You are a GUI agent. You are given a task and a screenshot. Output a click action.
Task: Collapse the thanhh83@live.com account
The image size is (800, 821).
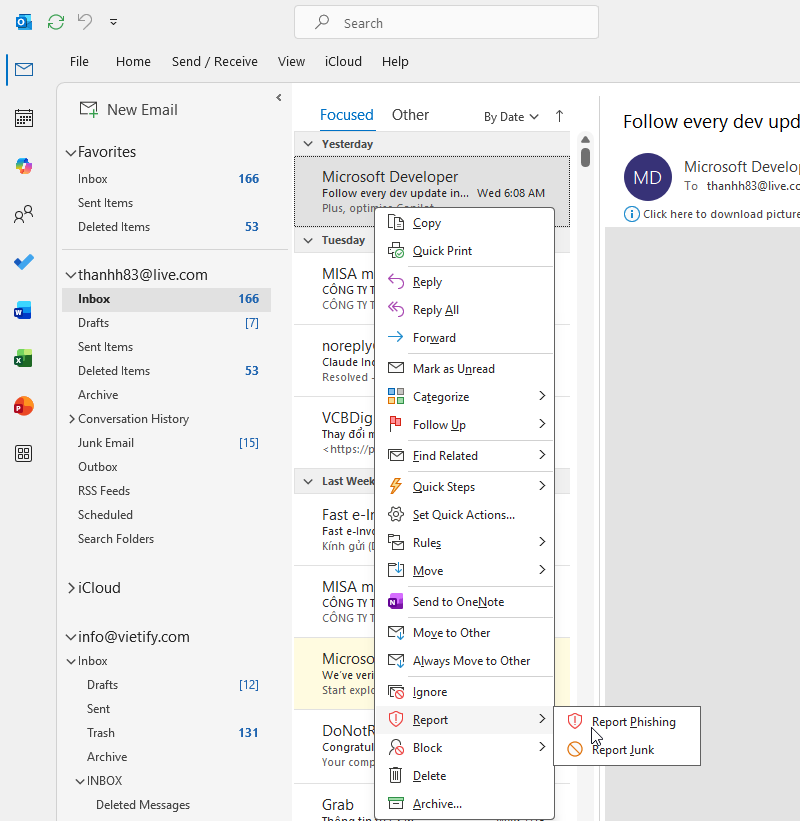(x=70, y=275)
